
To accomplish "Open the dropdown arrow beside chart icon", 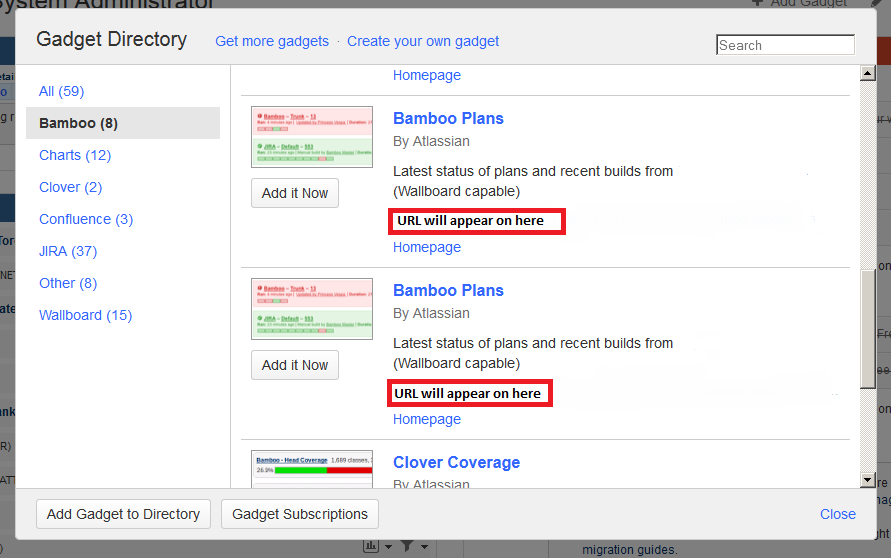I will 389,547.
